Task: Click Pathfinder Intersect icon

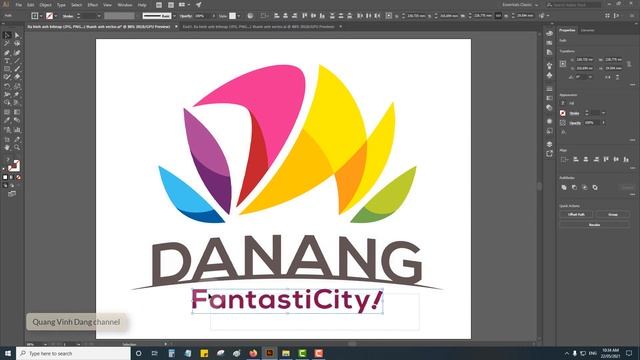Action: (x=584, y=187)
